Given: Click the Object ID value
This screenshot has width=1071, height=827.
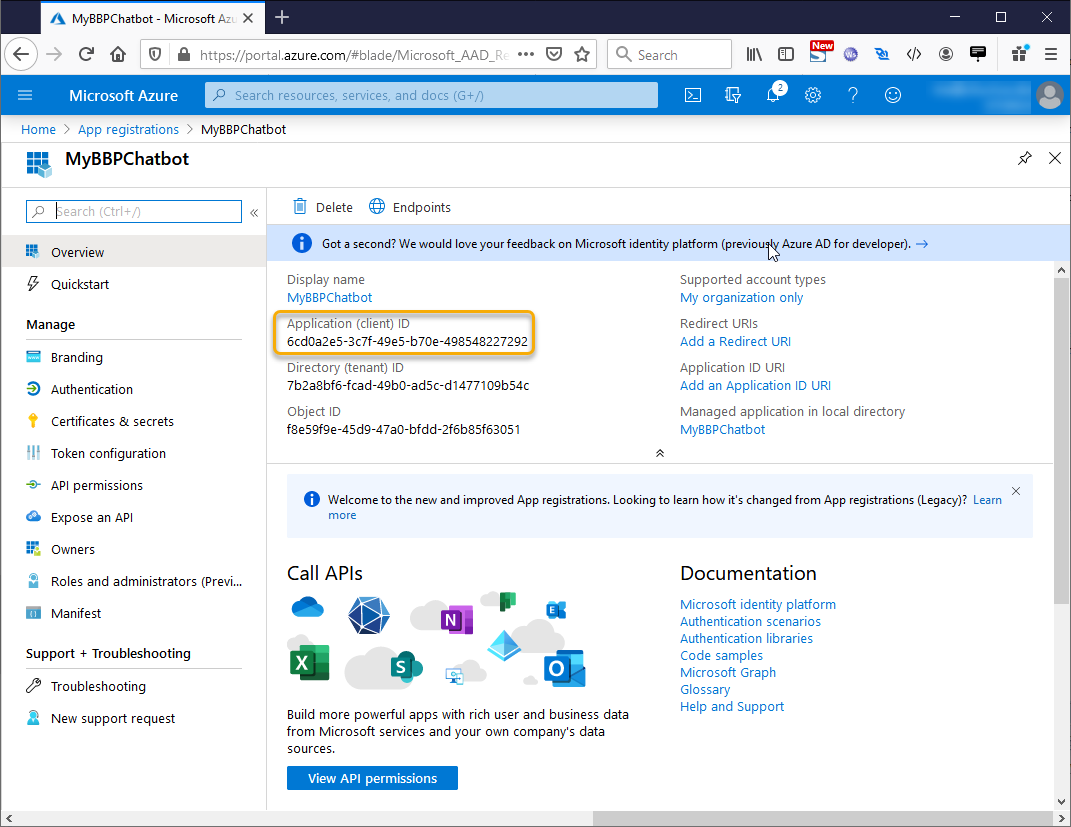Looking at the screenshot, I should [x=404, y=430].
